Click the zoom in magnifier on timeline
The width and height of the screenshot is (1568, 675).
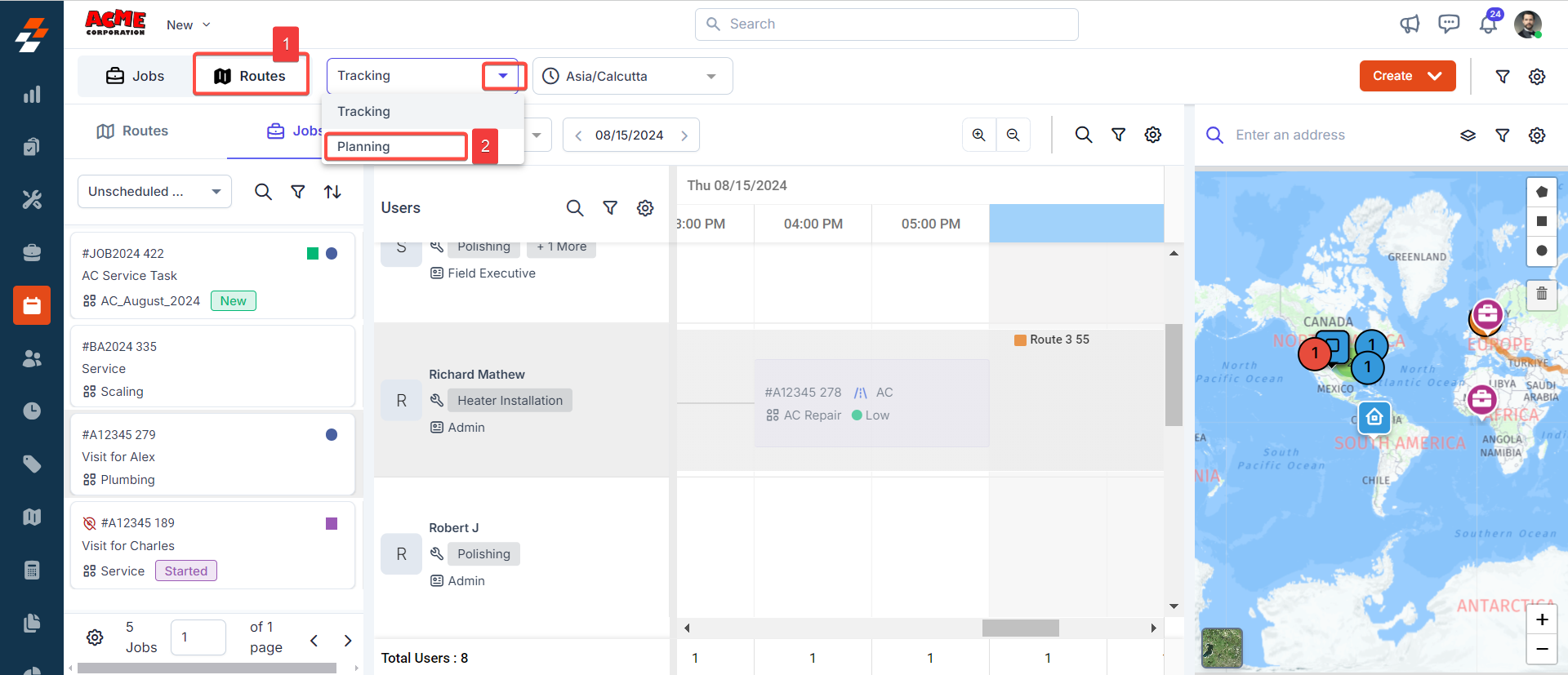[x=978, y=135]
